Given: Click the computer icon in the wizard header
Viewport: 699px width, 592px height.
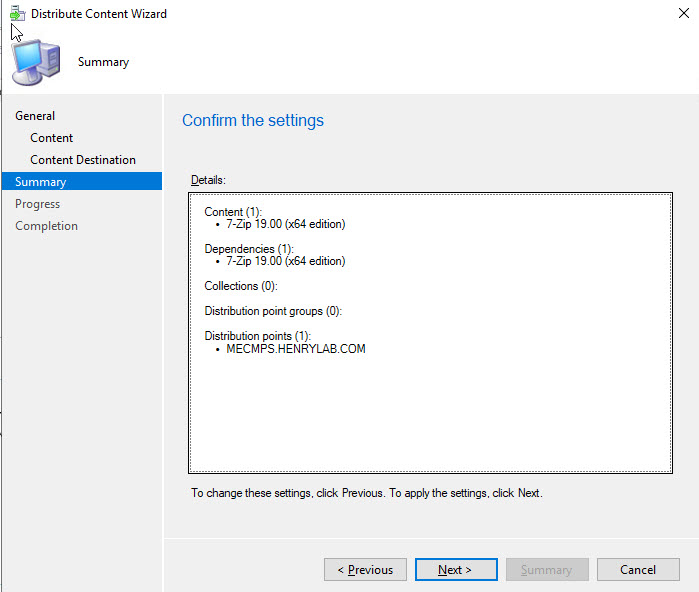Looking at the screenshot, I should click(x=36, y=62).
